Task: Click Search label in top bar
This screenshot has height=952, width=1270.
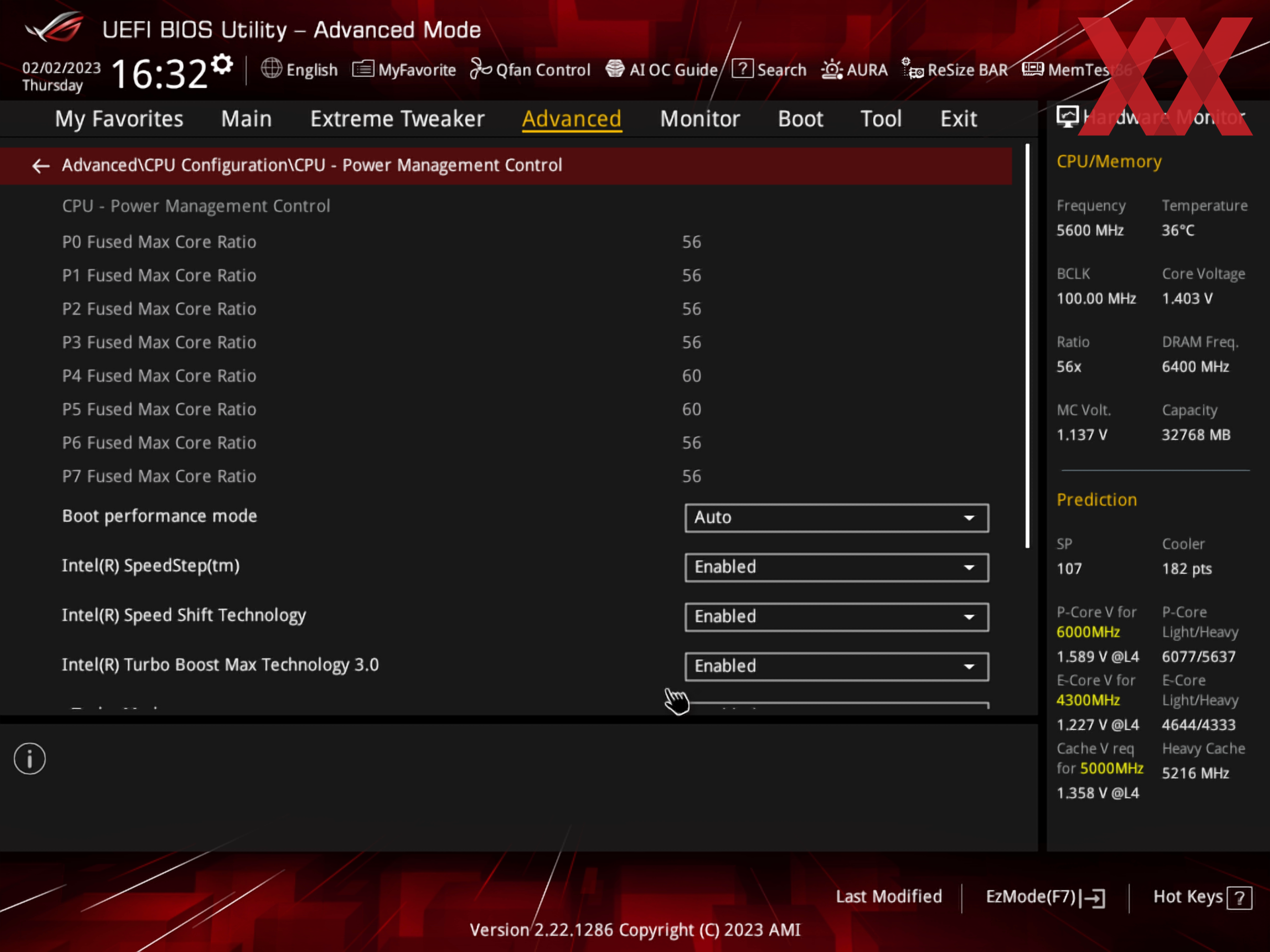Action: (x=782, y=70)
